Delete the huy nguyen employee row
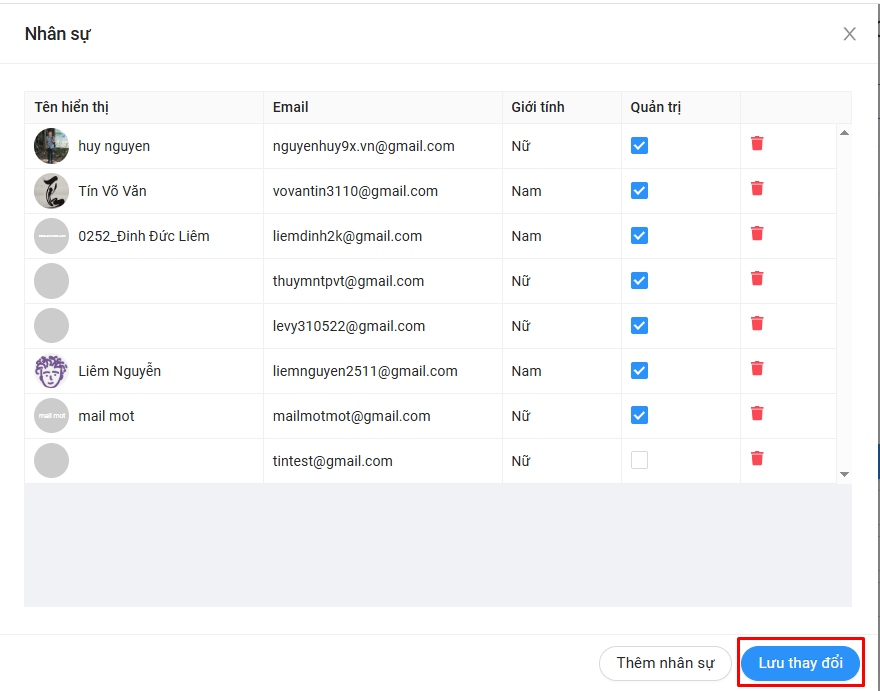 point(757,144)
